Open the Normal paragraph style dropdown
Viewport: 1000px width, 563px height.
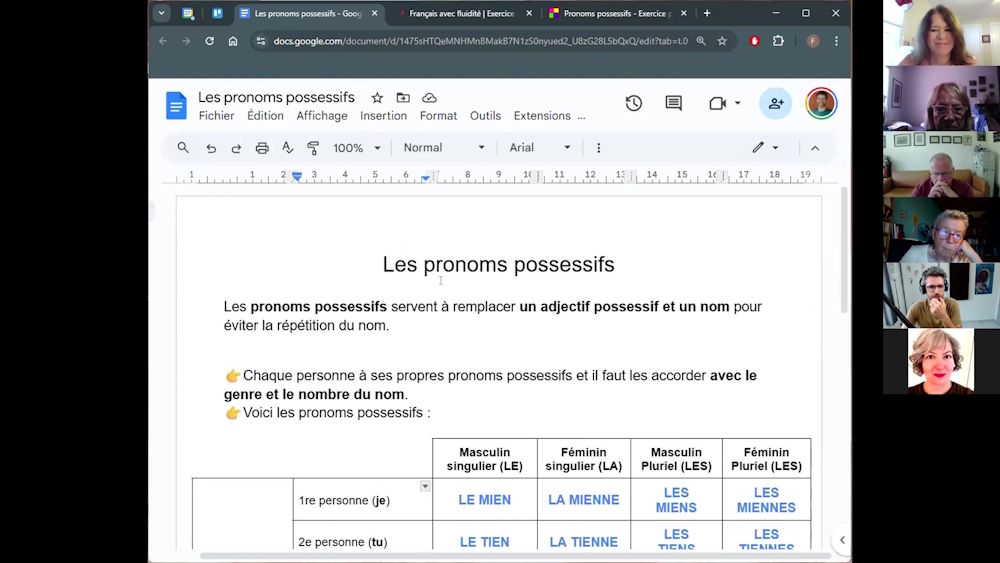click(444, 148)
